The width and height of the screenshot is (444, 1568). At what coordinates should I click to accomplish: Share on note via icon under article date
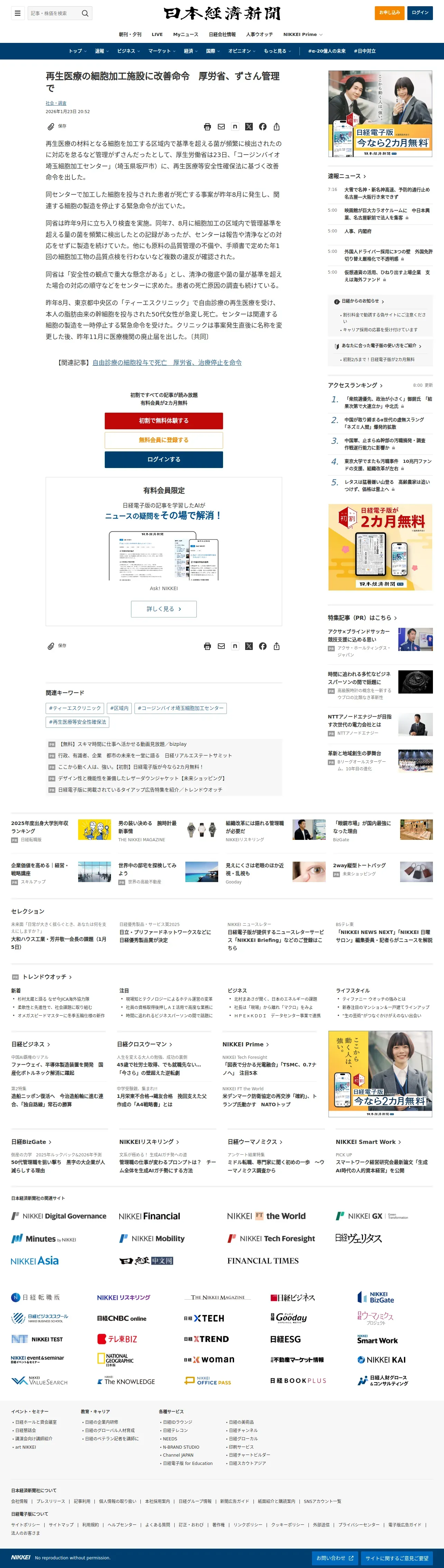coord(235,127)
